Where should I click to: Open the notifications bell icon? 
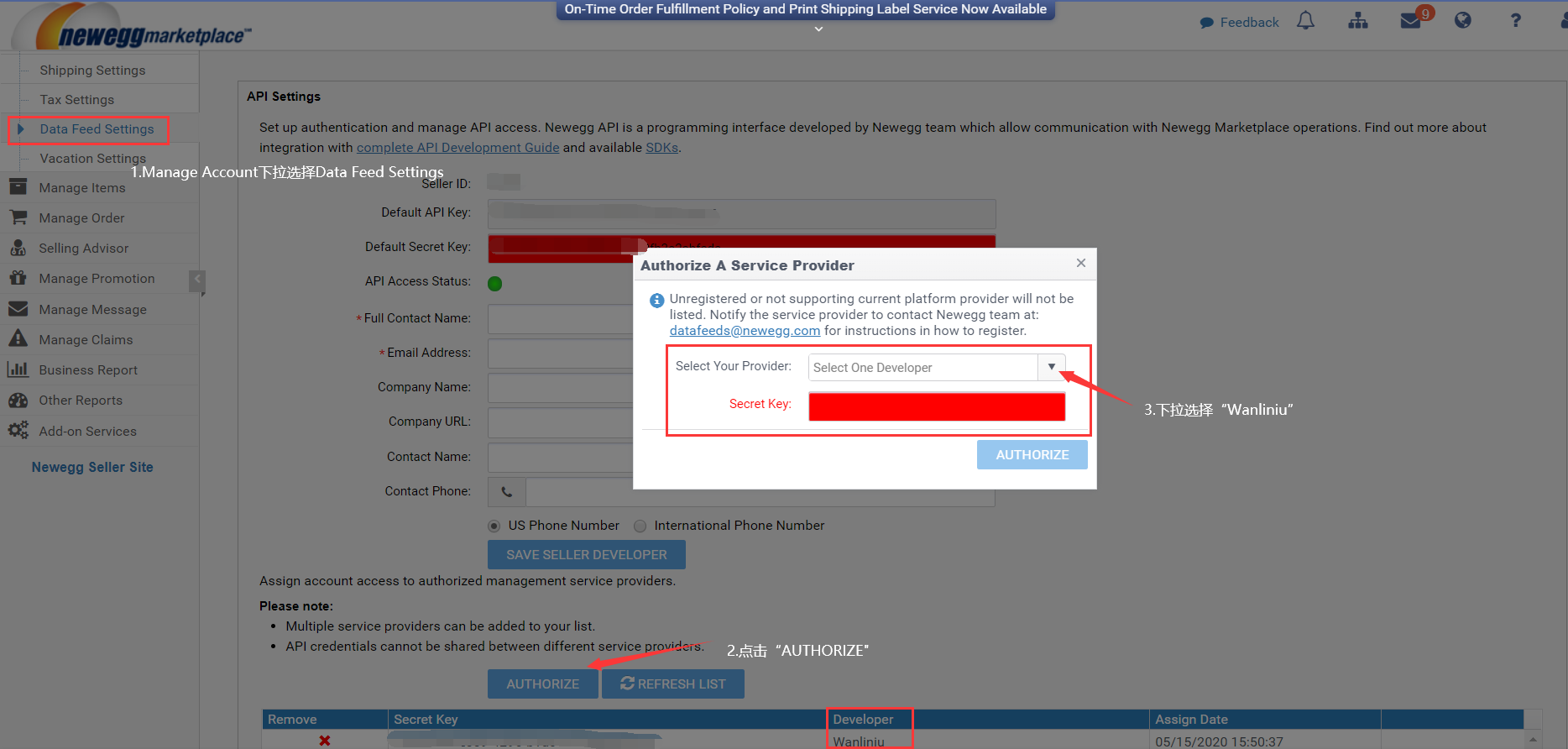point(1305,21)
